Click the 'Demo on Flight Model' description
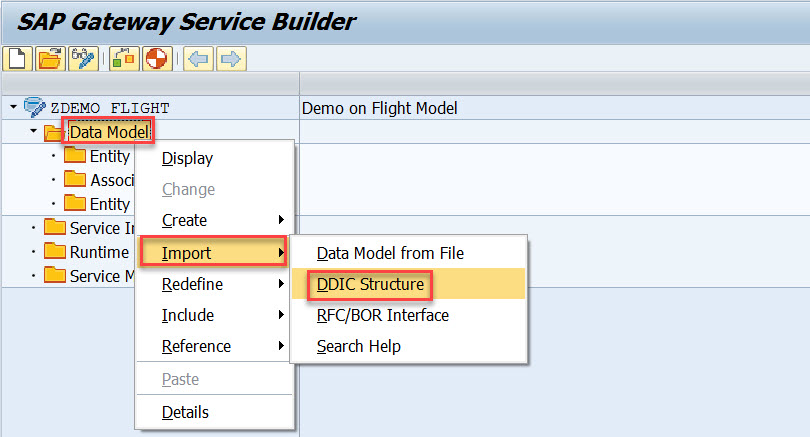The height and width of the screenshot is (437, 810). (x=380, y=108)
